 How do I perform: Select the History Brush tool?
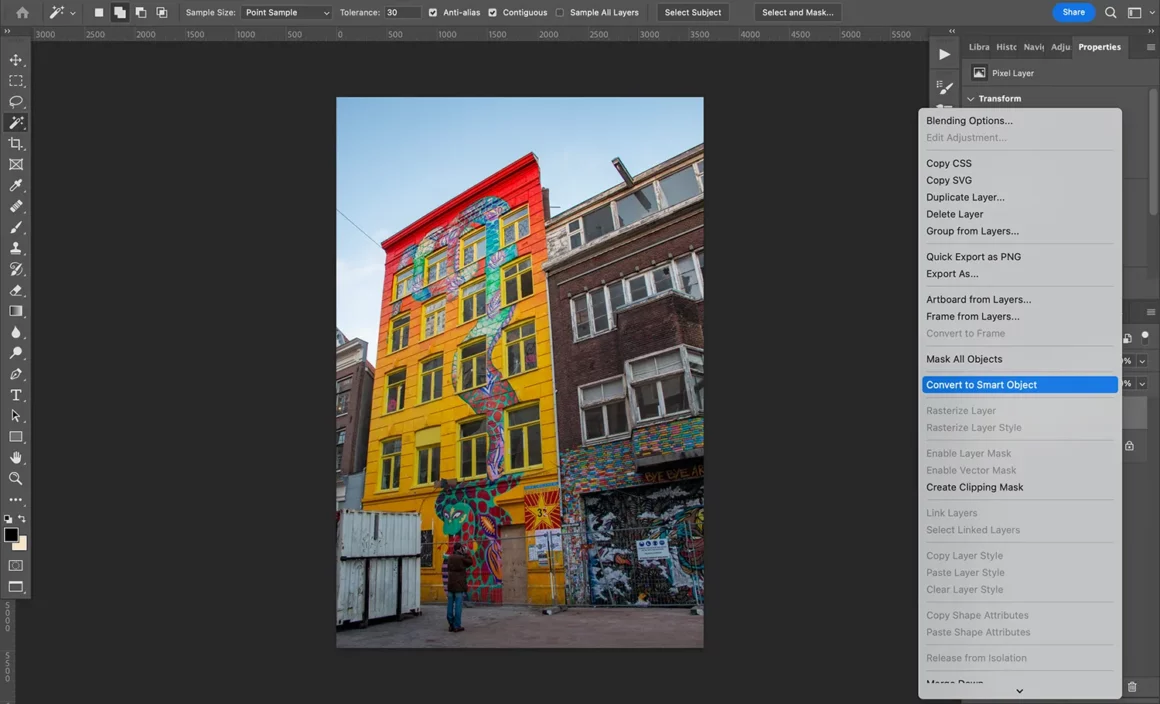pos(16,269)
